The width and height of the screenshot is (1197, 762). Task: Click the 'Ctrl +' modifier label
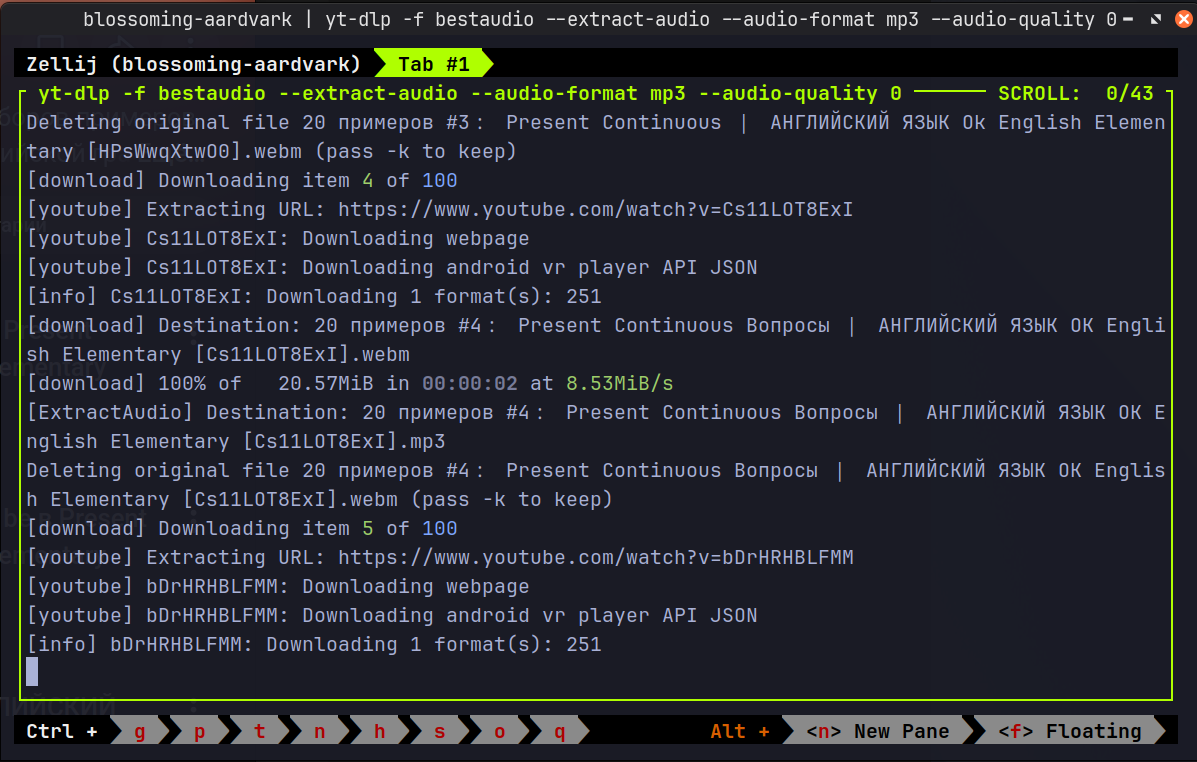(x=62, y=731)
